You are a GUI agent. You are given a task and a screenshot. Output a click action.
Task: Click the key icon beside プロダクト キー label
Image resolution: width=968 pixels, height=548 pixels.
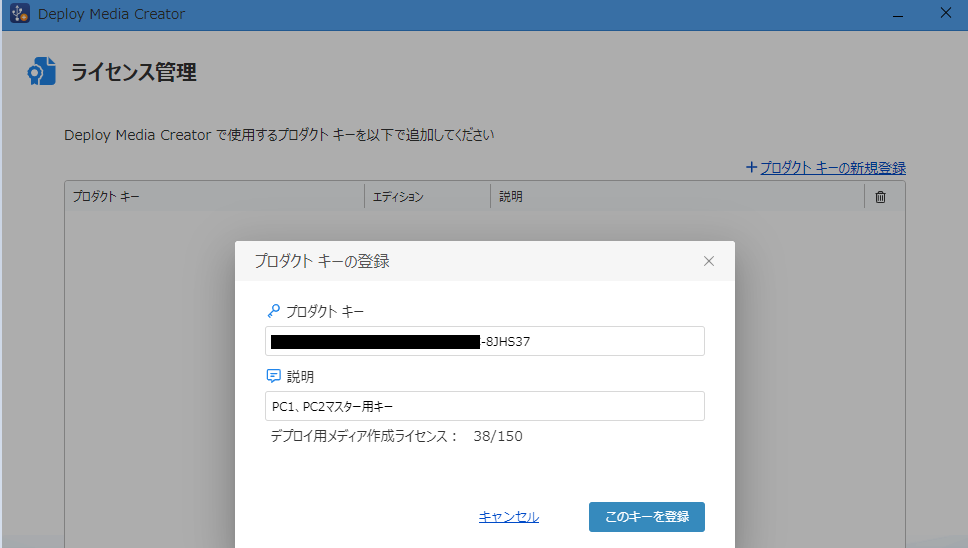[x=273, y=311]
